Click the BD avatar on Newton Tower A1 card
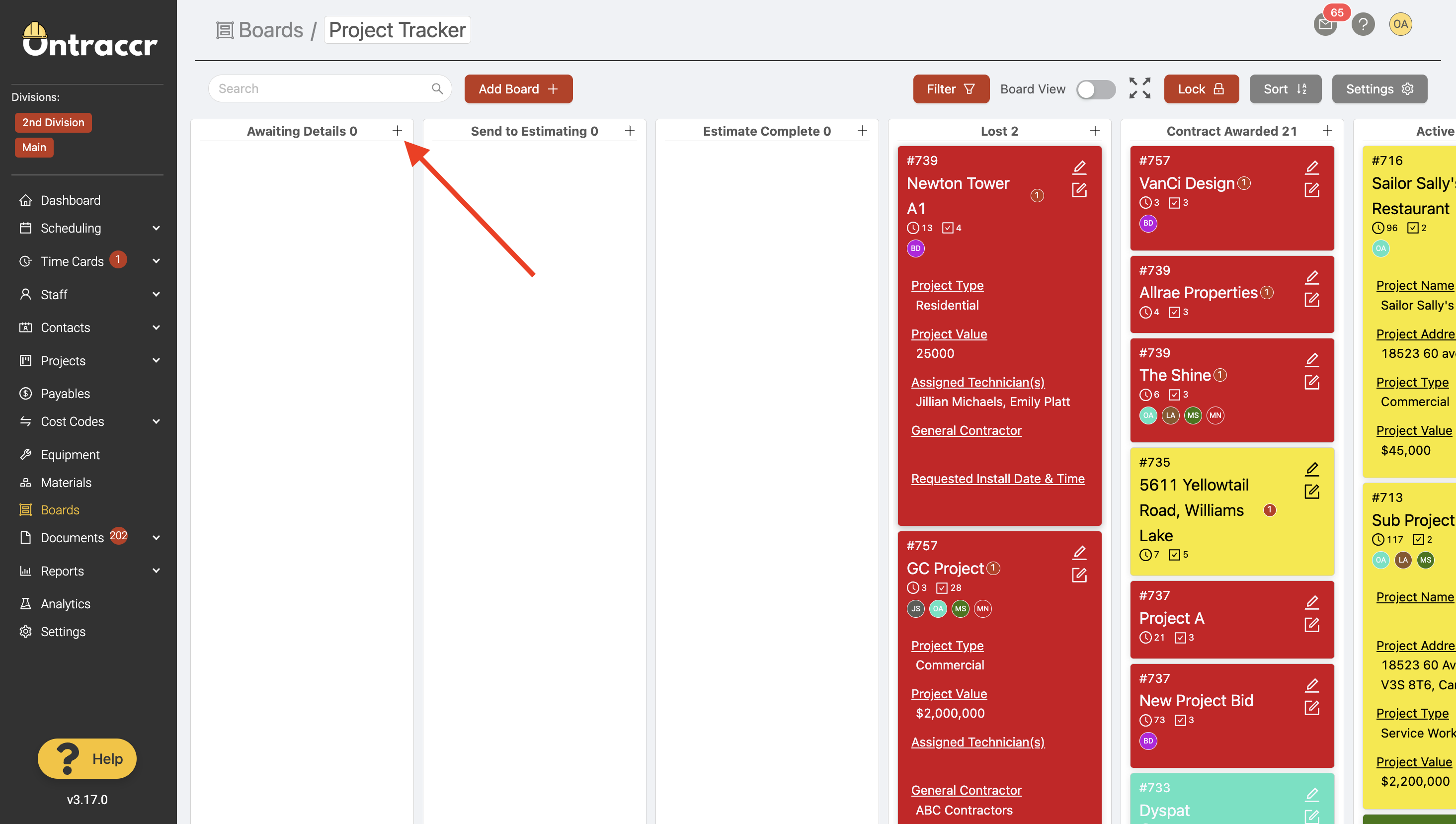 (915, 248)
